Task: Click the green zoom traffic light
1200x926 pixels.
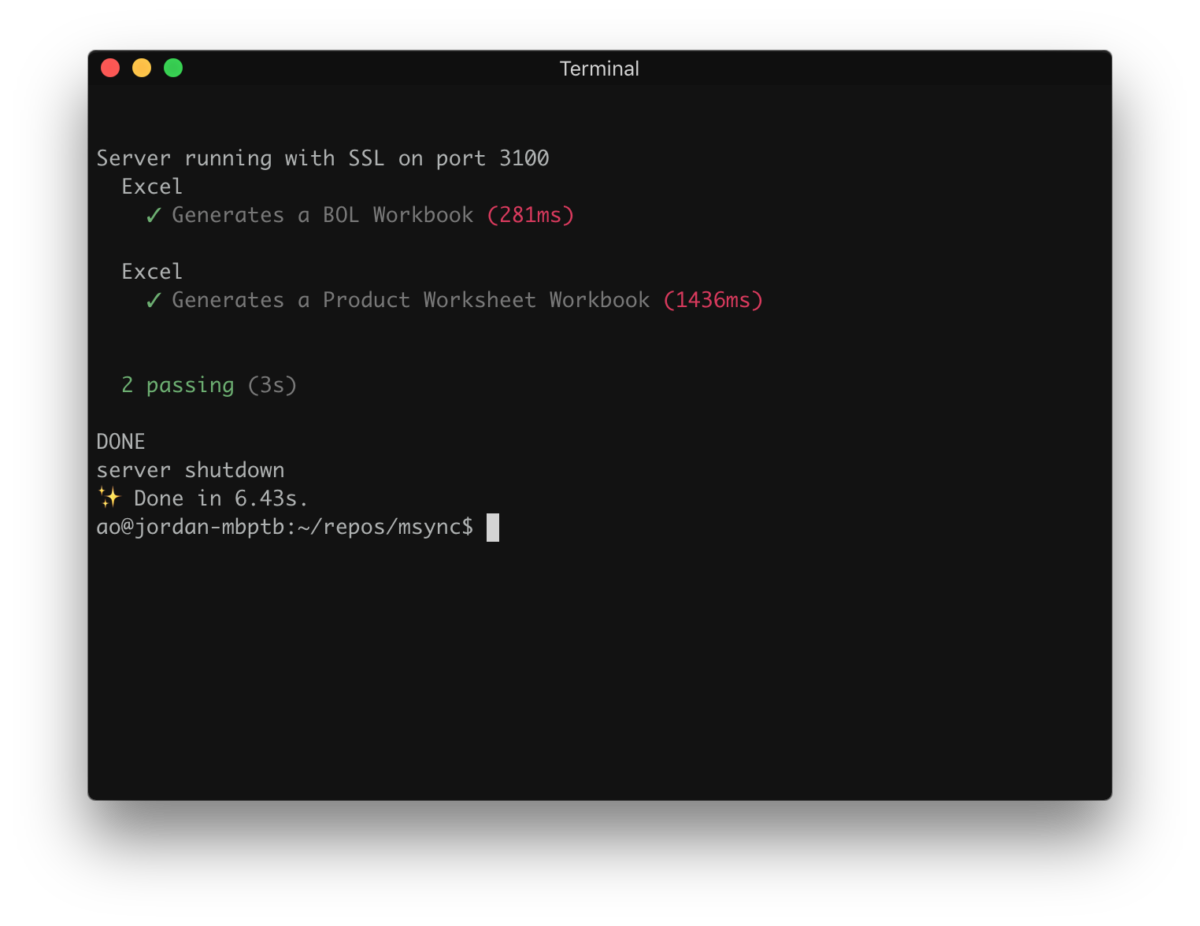Action: click(x=173, y=67)
